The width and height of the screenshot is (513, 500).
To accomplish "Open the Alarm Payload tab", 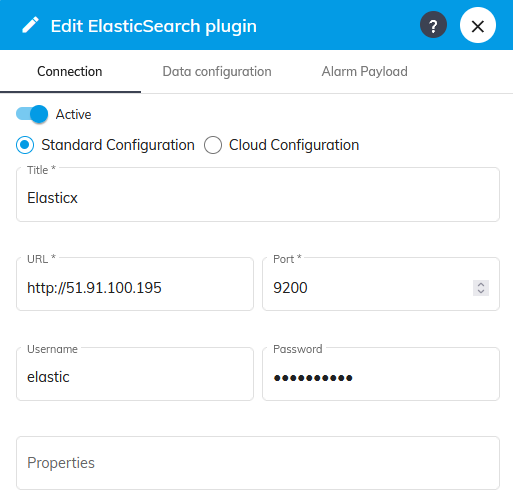I will coord(364,72).
